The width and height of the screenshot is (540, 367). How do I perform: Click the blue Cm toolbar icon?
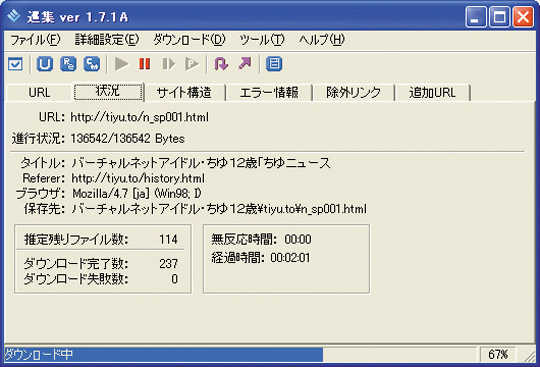pyautogui.click(x=92, y=64)
